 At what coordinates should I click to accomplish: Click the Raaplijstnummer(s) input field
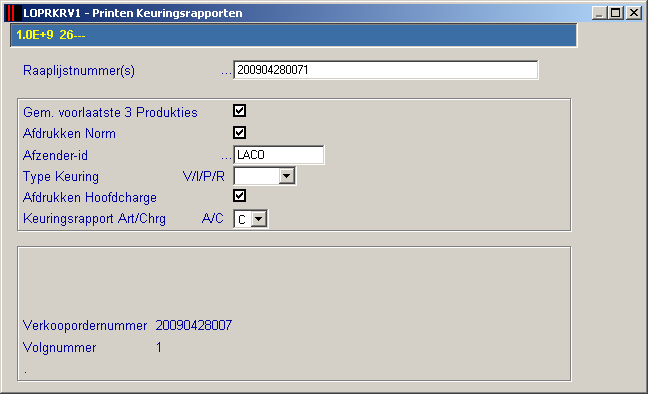pyautogui.click(x=386, y=70)
